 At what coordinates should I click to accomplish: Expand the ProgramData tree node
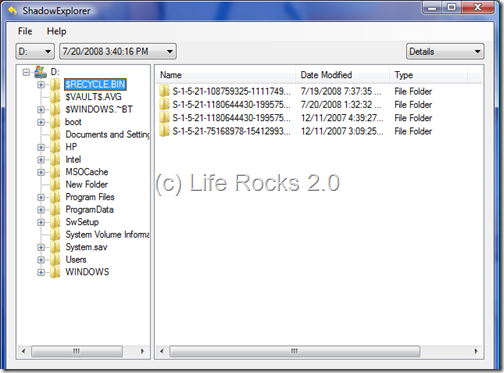point(41,210)
